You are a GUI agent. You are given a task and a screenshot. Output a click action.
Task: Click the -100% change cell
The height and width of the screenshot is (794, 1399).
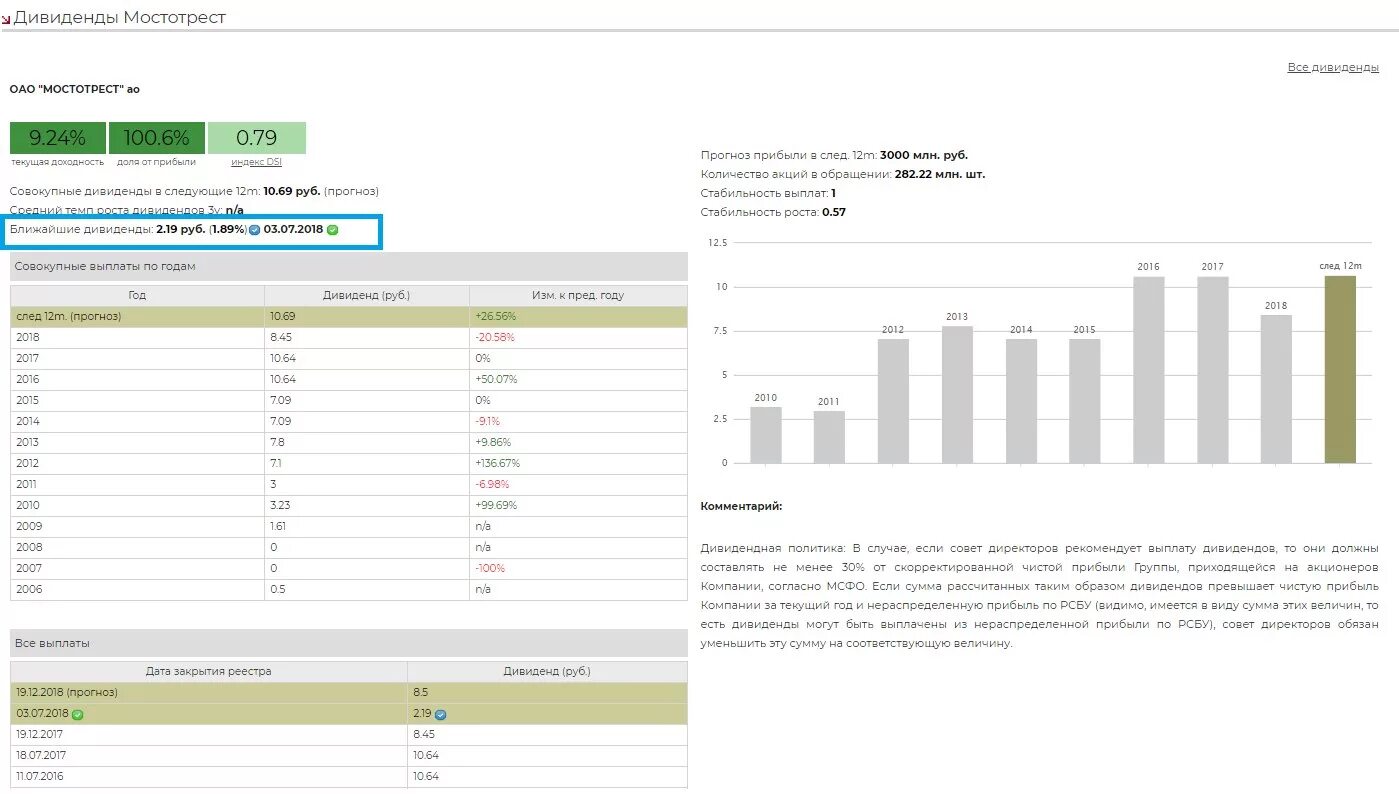pyautogui.click(x=578, y=568)
